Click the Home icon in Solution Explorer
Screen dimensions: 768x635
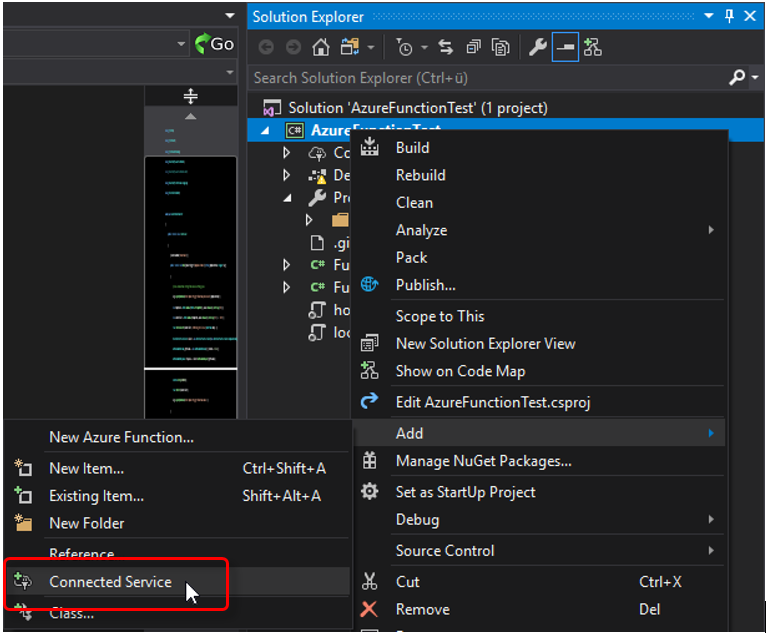(320, 47)
